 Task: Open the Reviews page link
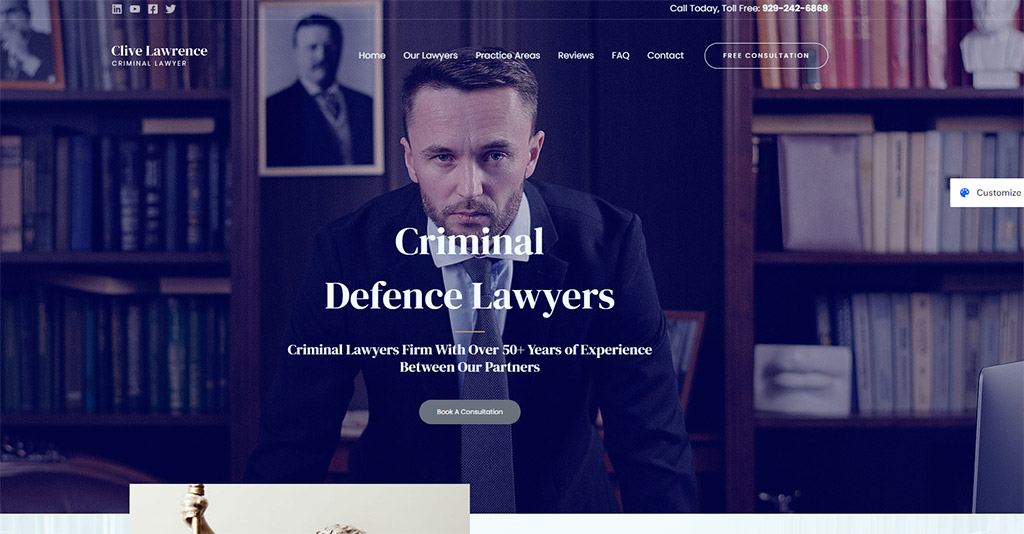575,55
